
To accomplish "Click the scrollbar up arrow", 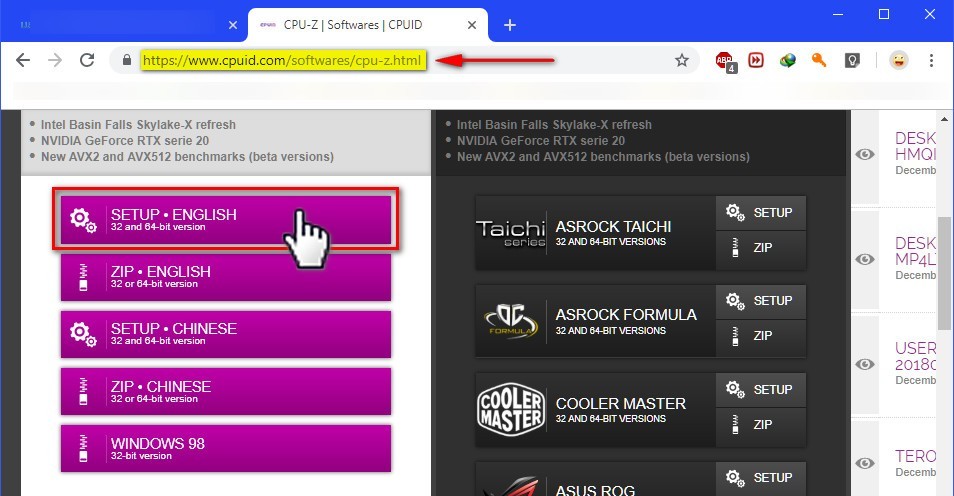I will 944,119.
